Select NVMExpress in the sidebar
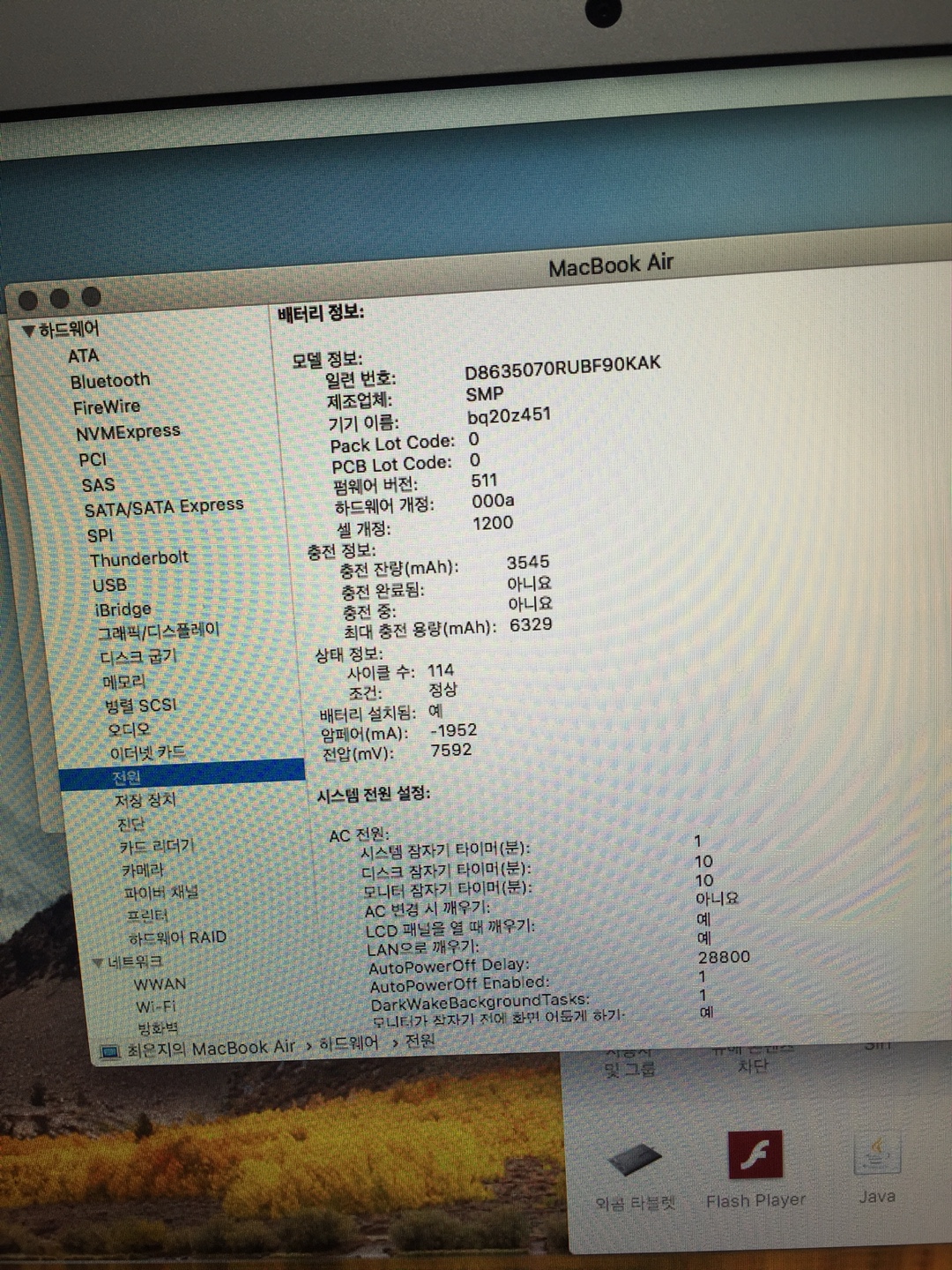The image size is (952, 1270). pyautogui.click(x=128, y=432)
